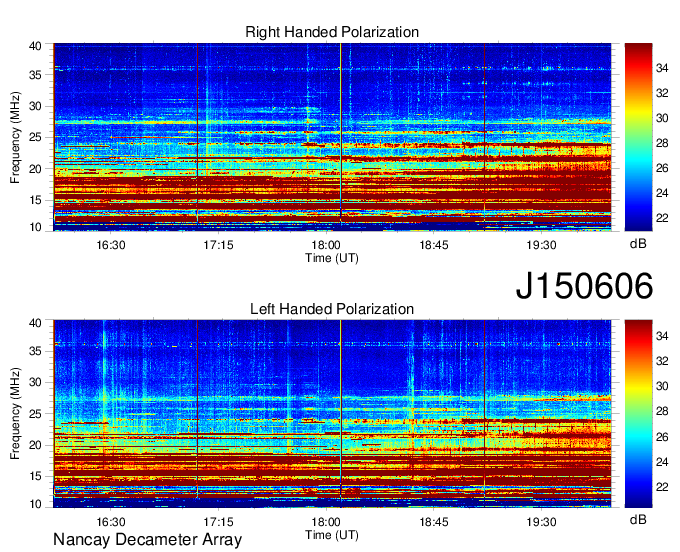Click the 35 MHz tick label on the lower plot
The width and height of the screenshot is (680, 552).
tap(35, 351)
